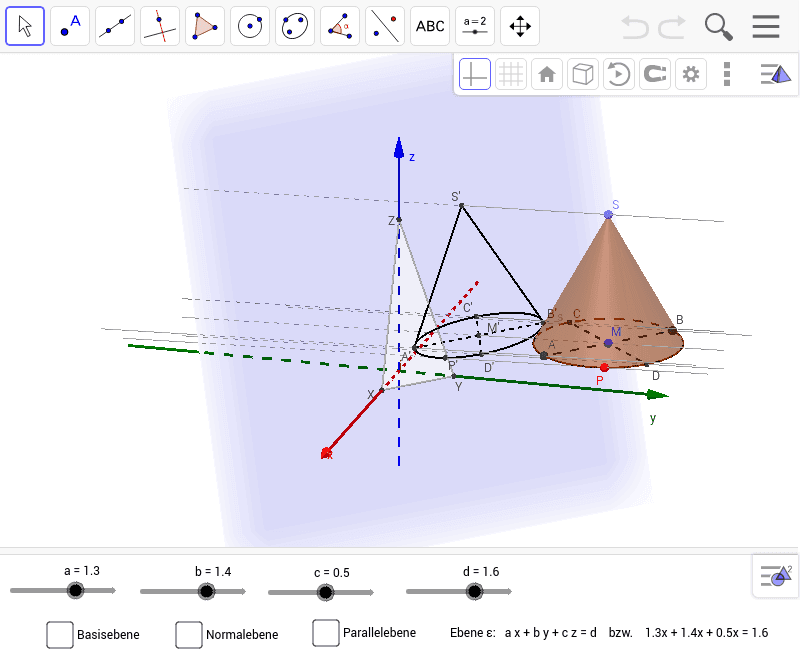Select the Move arrow tool

tap(25, 26)
